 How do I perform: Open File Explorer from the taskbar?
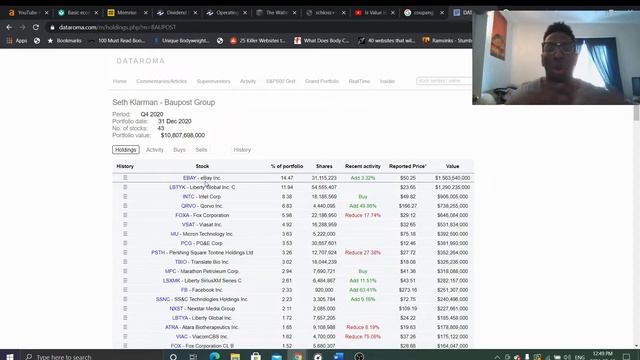(x=235, y=356)
